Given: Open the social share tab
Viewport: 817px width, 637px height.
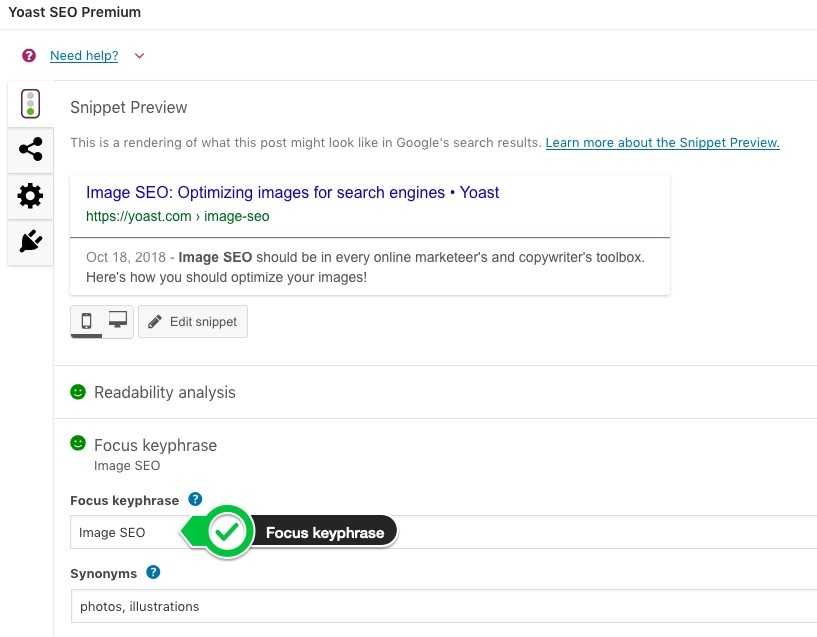Looking at the screenshot, I should (x=30, y=149).
